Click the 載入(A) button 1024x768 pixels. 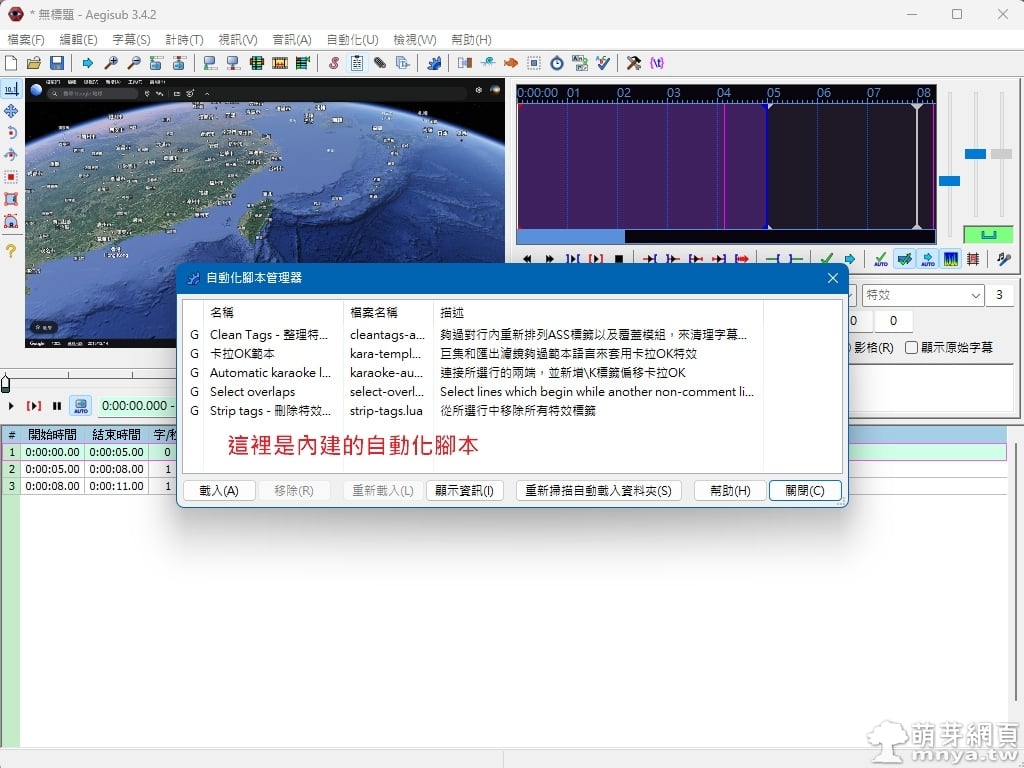[219, 491]
